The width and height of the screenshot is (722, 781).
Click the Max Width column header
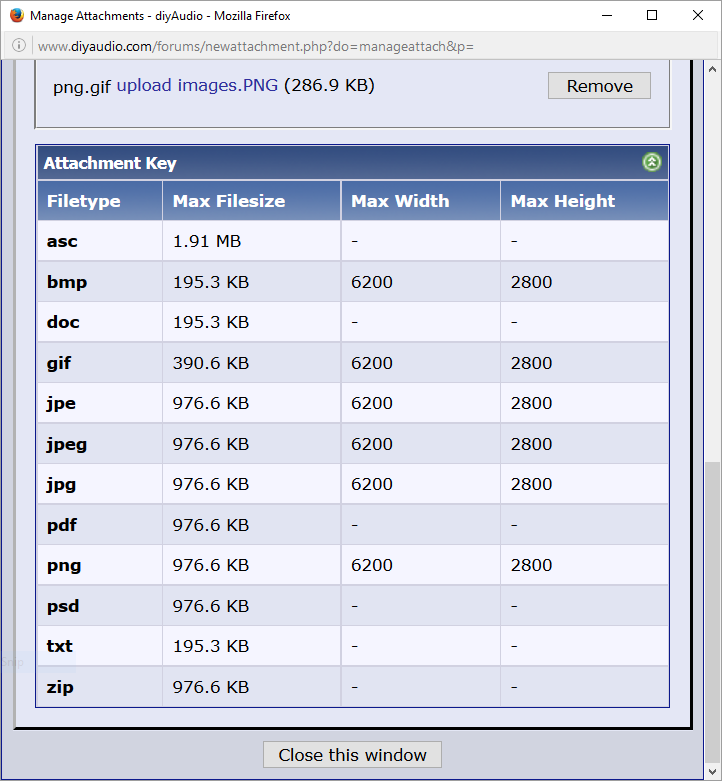[421, 201]
